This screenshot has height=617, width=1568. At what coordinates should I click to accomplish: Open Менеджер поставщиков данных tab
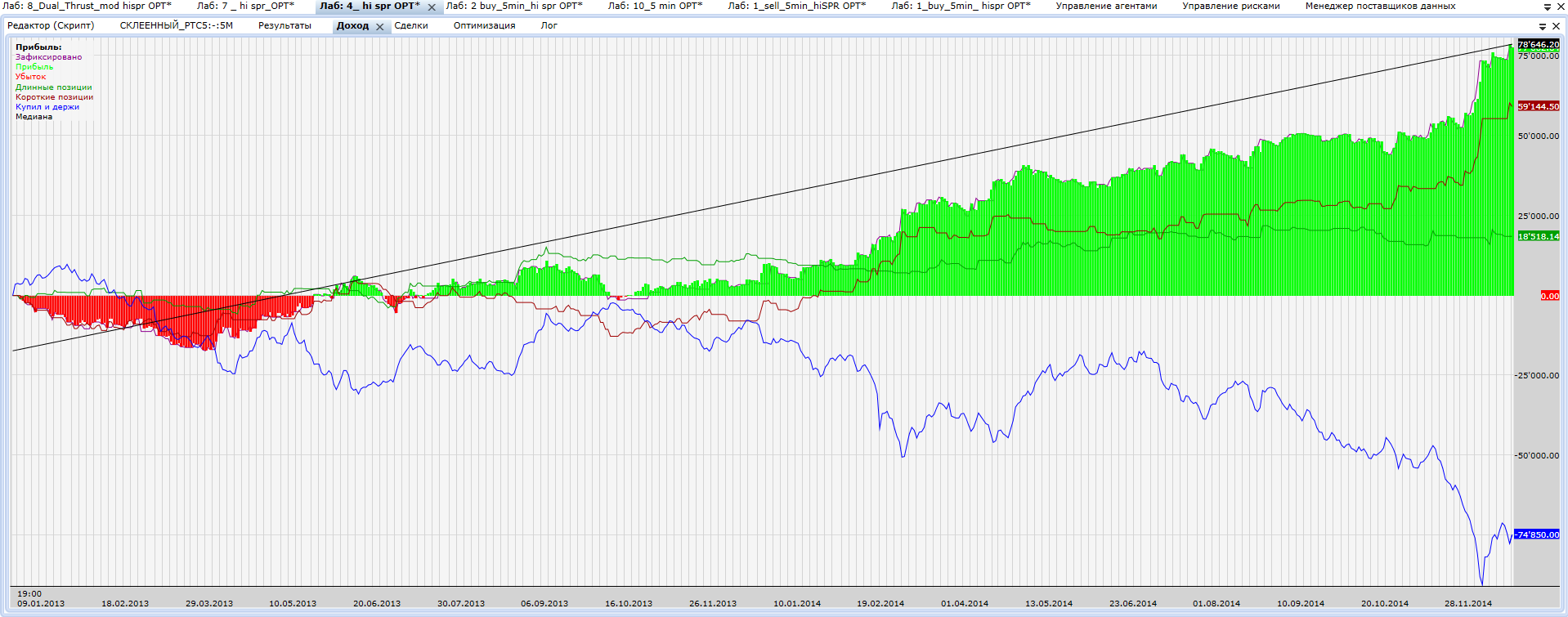point(1380,6)
